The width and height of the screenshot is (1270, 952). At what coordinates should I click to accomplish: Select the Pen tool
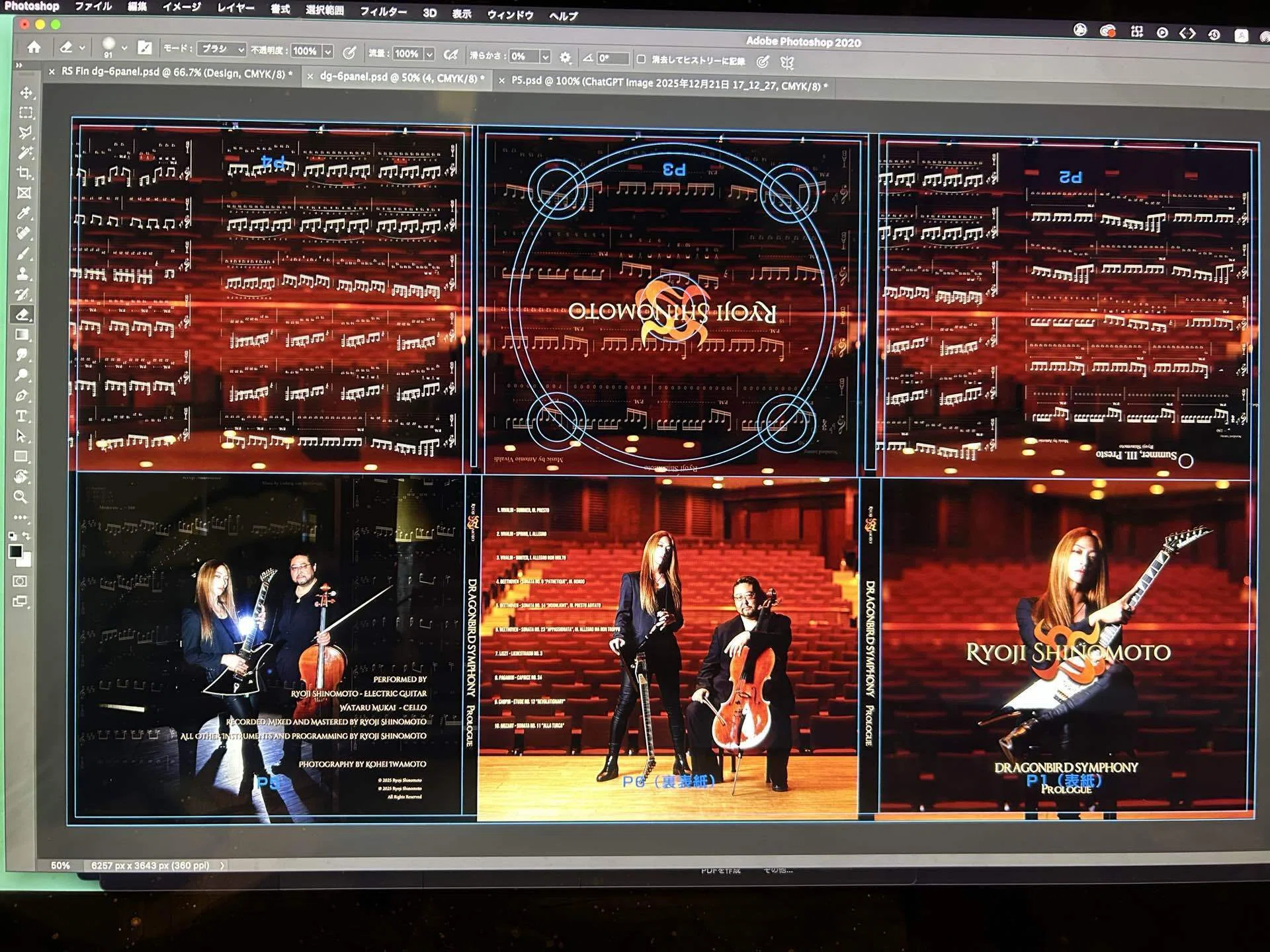tap(22, 396)
